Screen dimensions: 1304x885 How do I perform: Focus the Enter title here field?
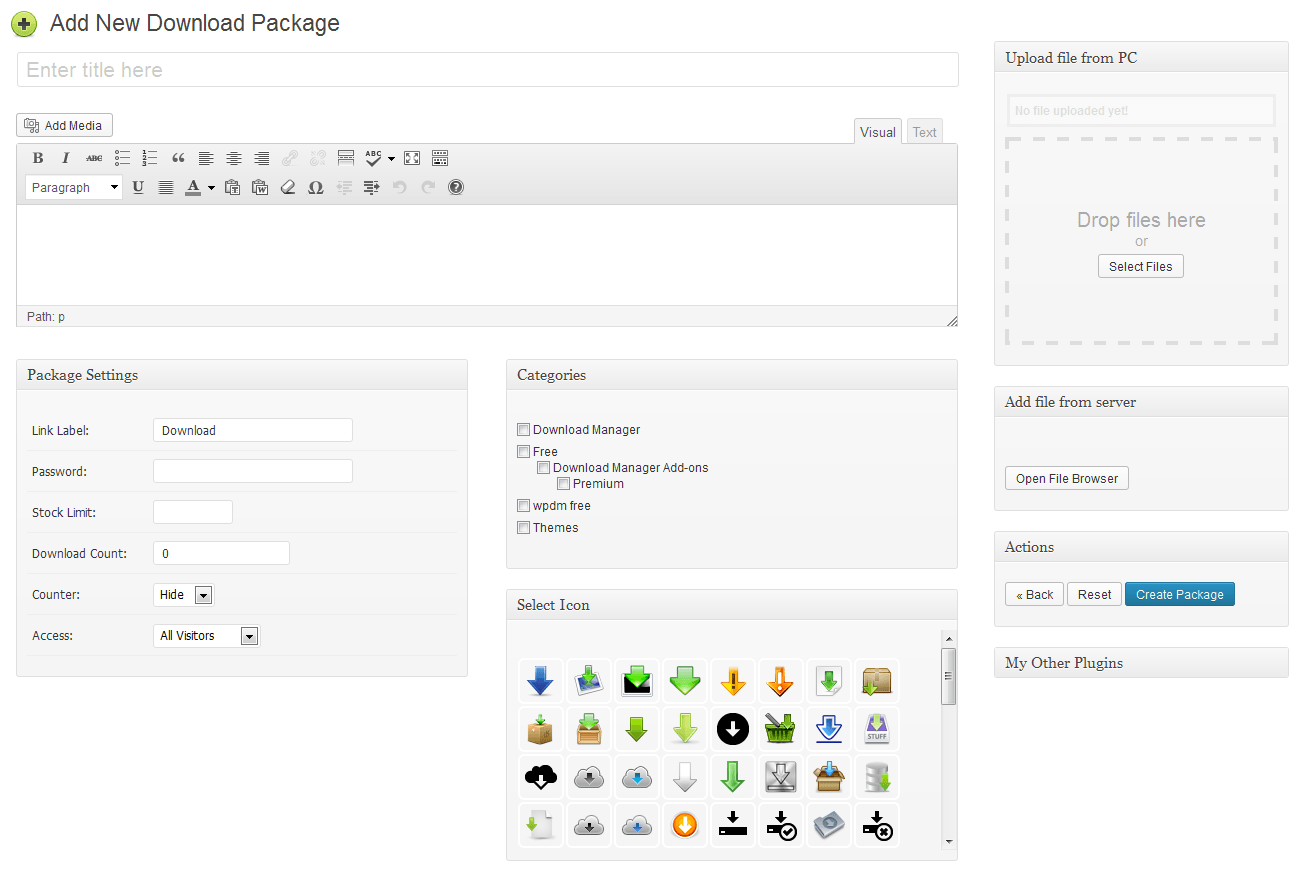(x=488, y=70)
